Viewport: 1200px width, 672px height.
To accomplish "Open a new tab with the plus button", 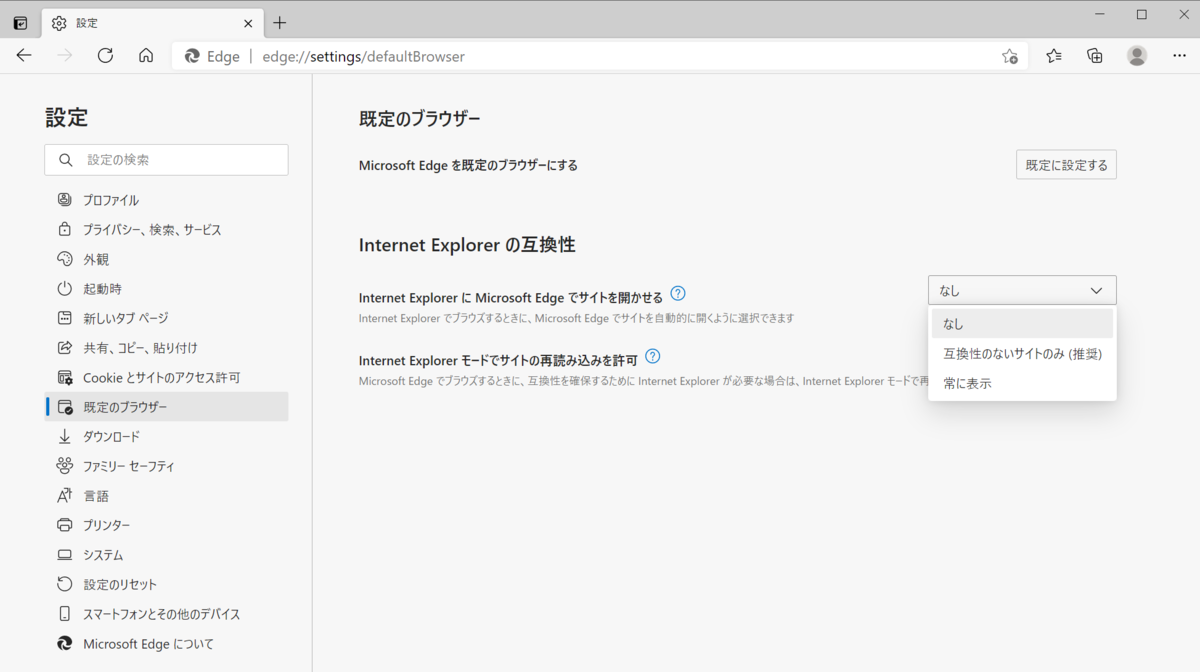I will (279, 22).
